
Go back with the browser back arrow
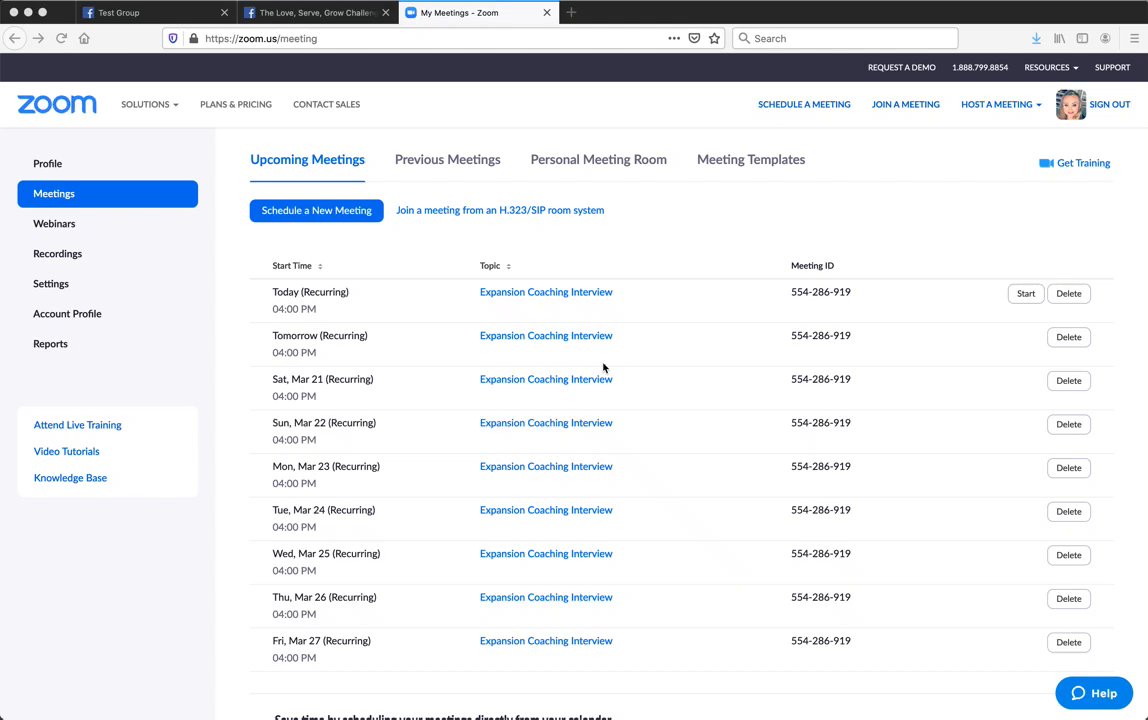15,38
